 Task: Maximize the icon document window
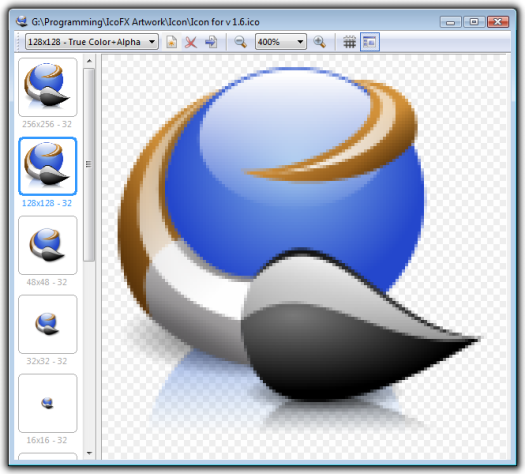coord(474,22)
